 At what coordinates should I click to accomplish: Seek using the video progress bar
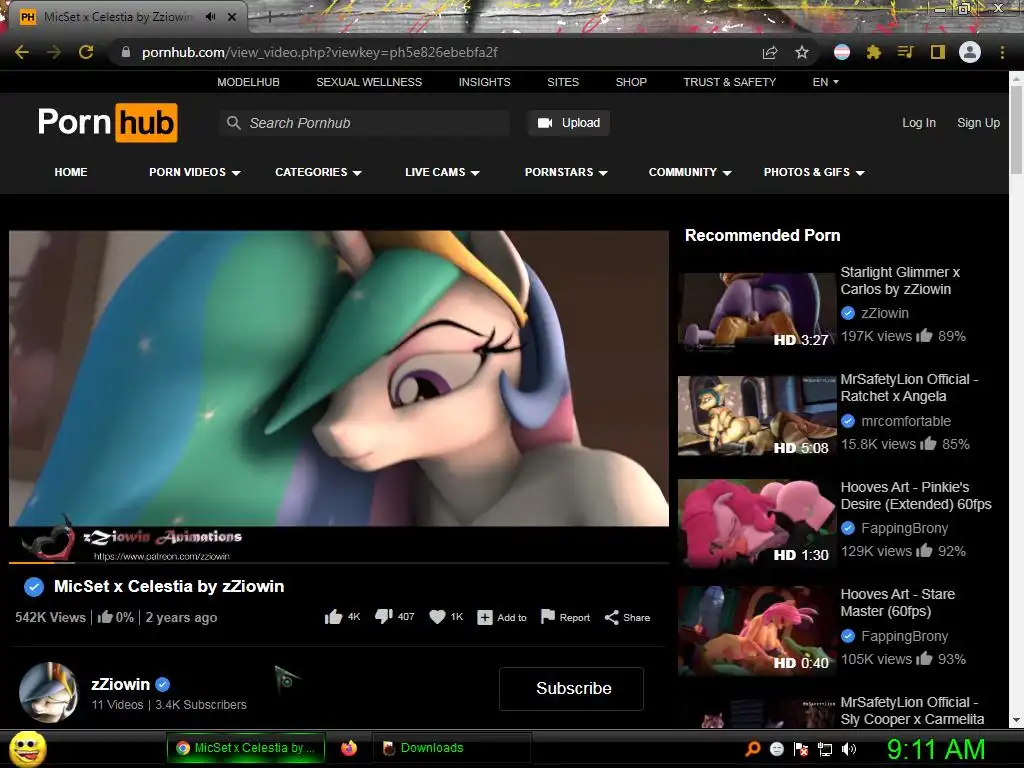[339, 562]
